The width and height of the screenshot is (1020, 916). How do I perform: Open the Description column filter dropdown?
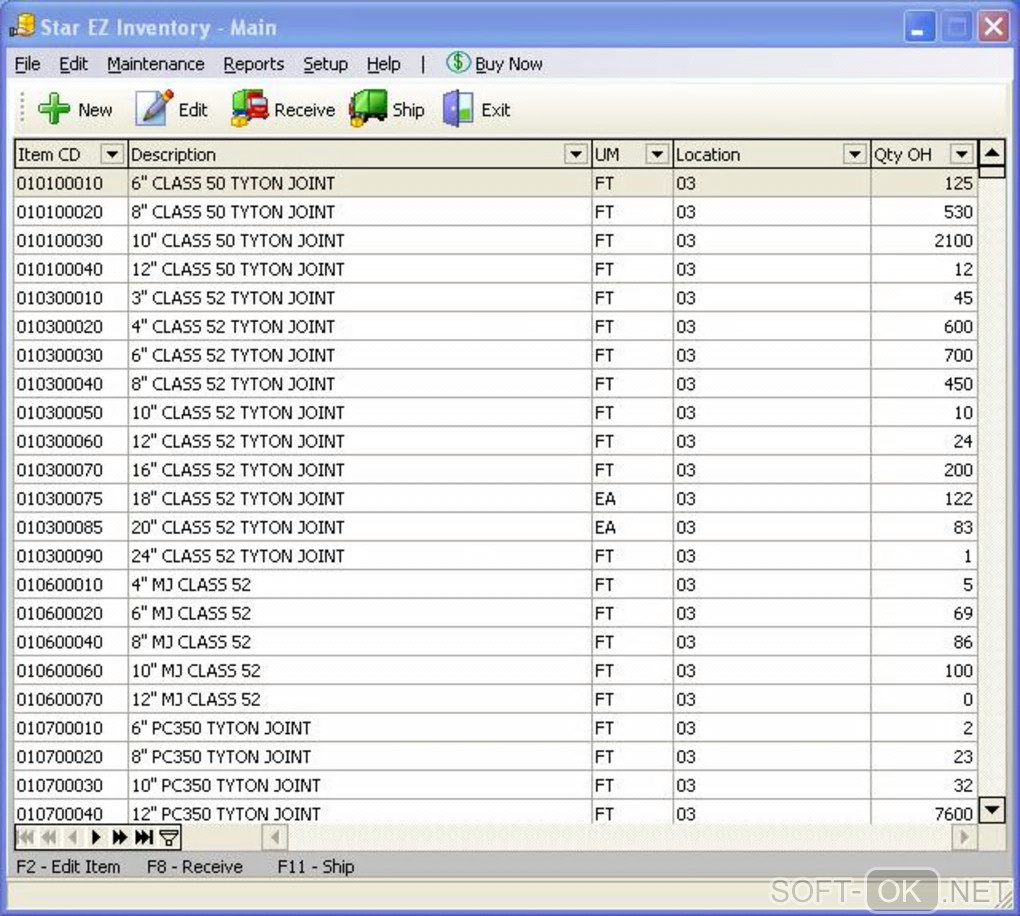(575, 155)
